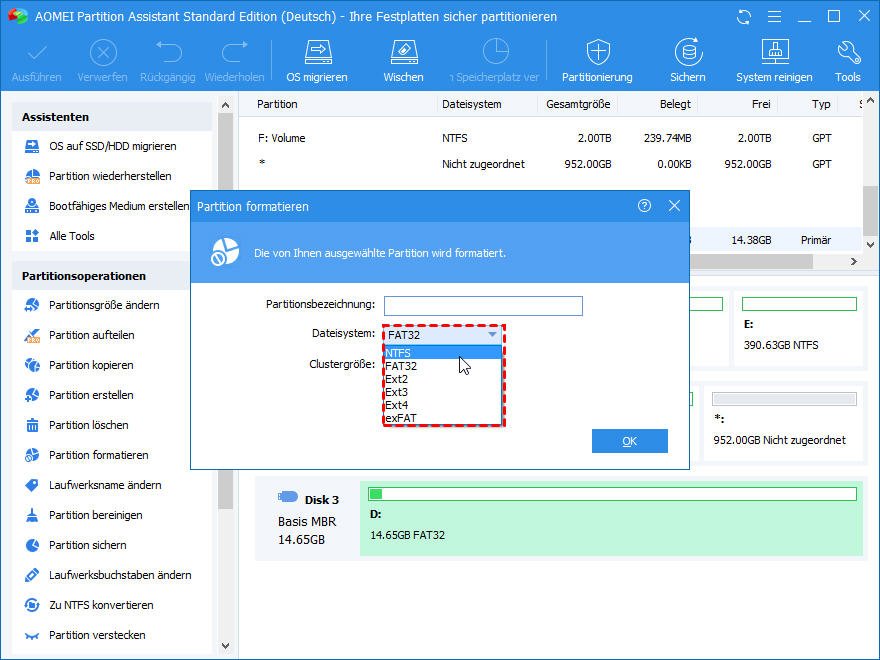Click the Frei column header
The width and height of the screenshot is (880, 660).
(761, 104)
